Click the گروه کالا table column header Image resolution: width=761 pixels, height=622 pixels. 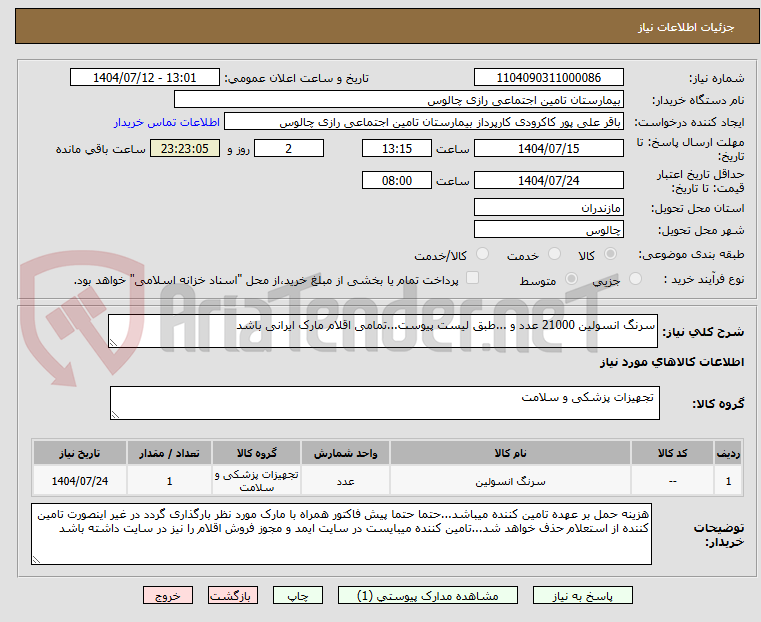point(256,453)
